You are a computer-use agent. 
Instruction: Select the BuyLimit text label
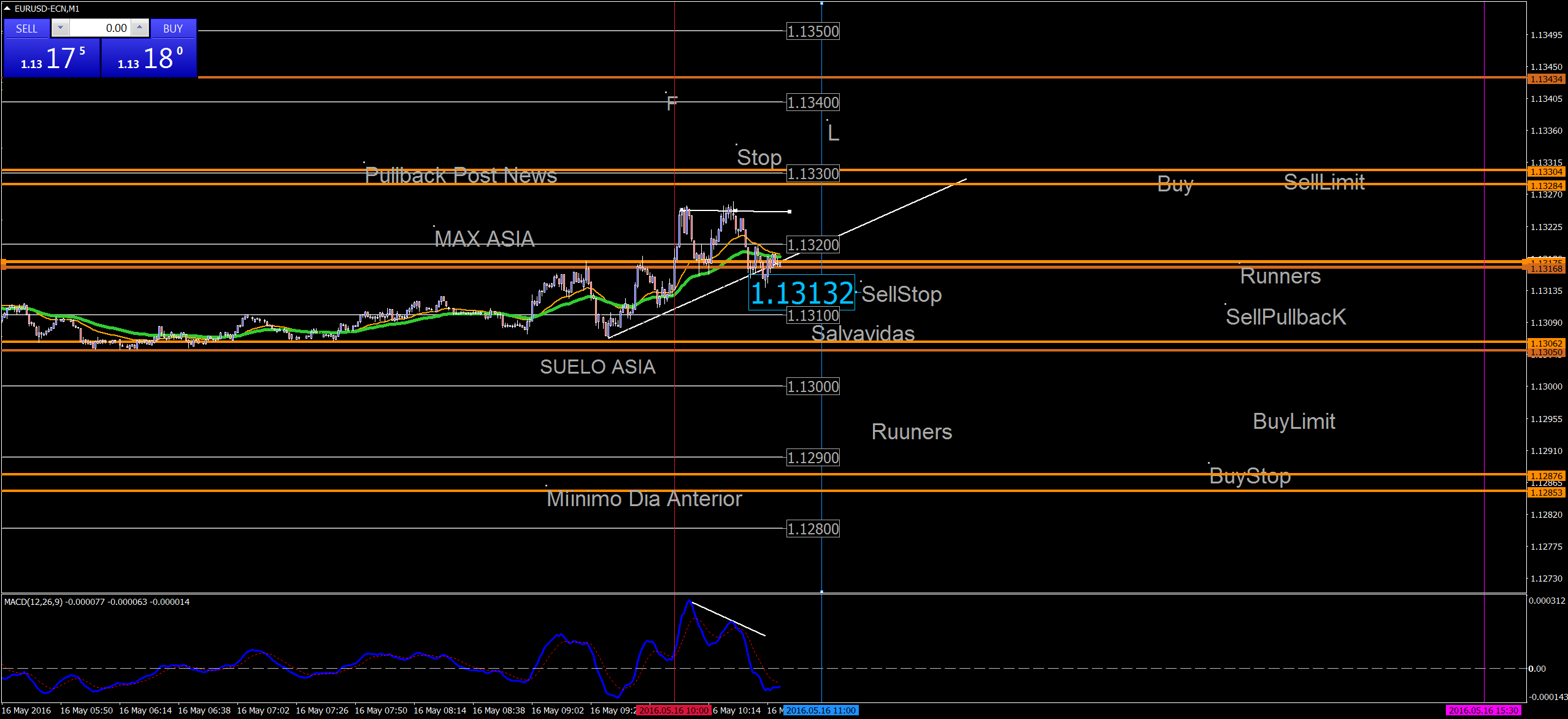click(x=1294, y=421)
